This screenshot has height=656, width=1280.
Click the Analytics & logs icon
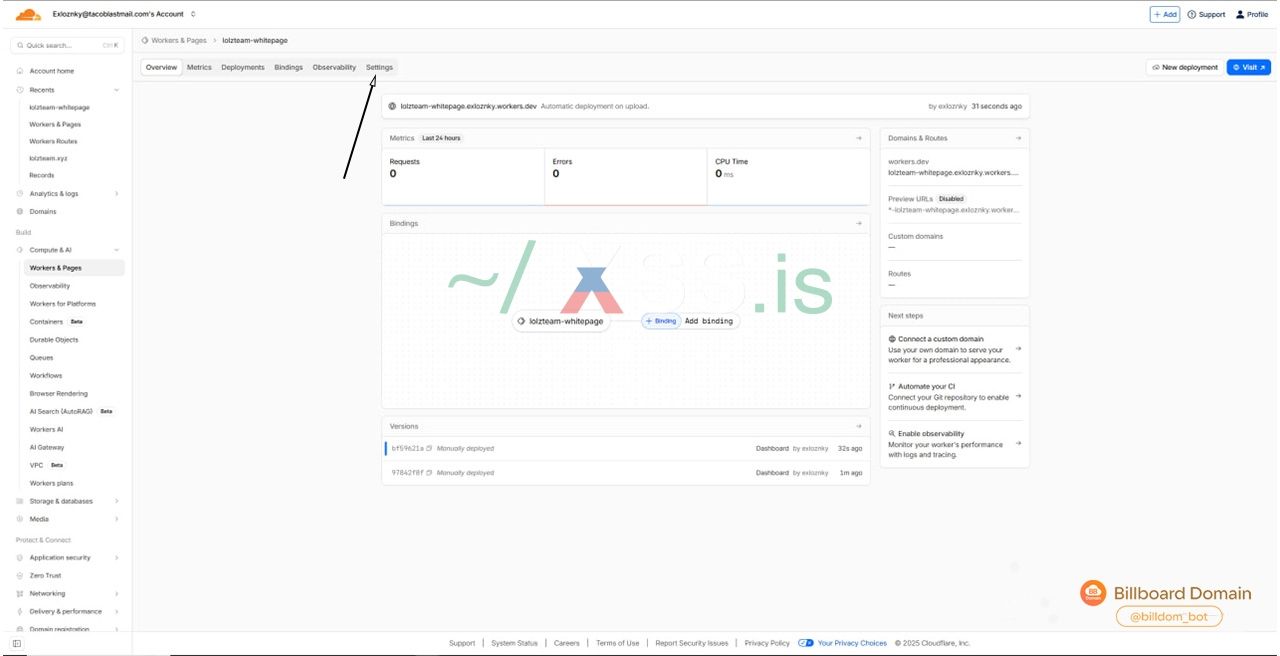[x=20, y=194]
